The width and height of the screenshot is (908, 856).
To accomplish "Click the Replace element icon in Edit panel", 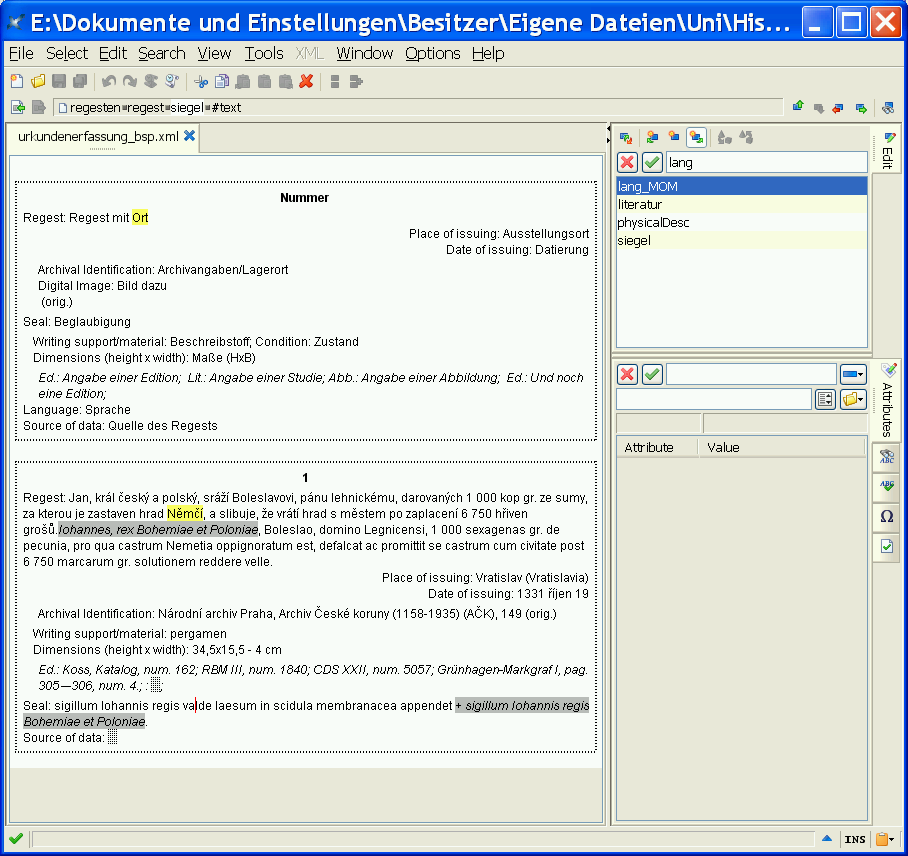I will coord(626,138).
